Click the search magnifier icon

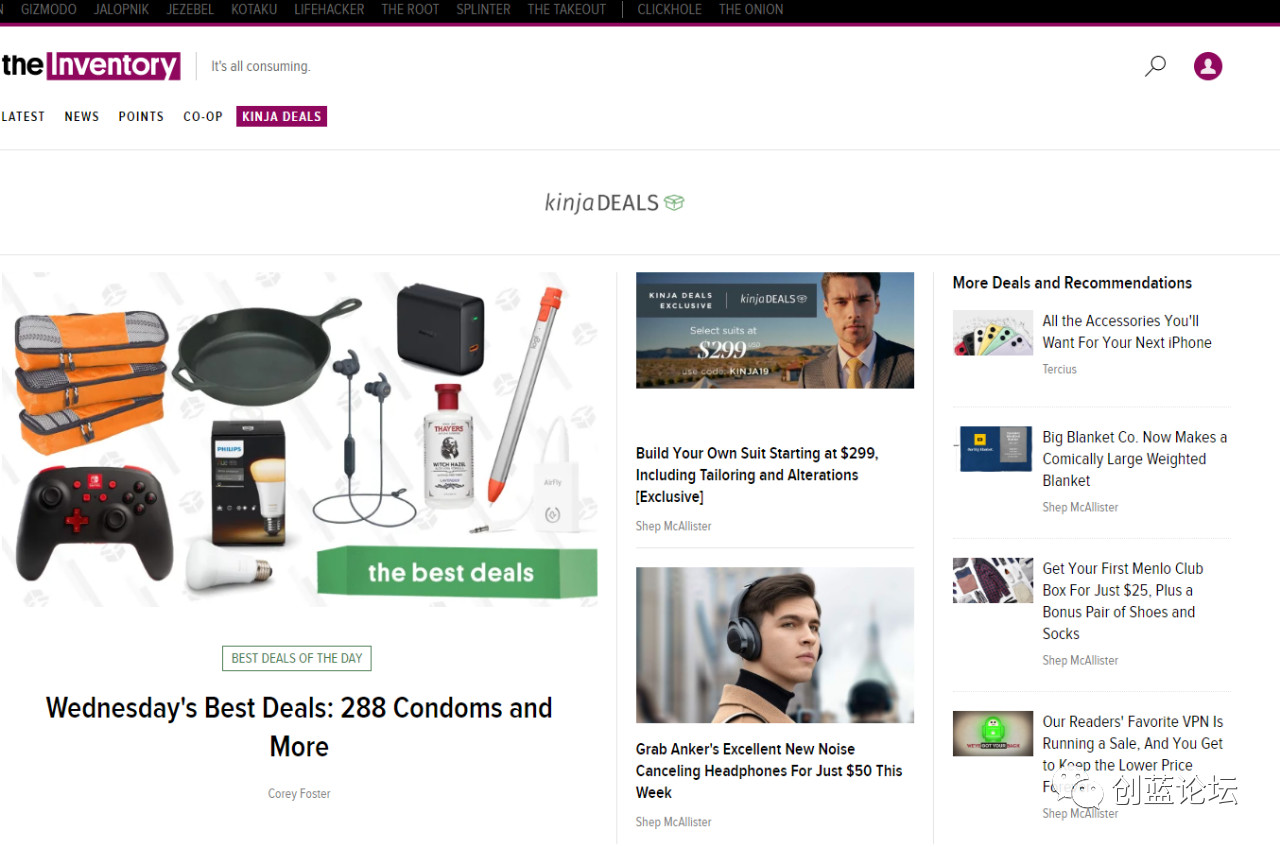[x=1155, y=67]
